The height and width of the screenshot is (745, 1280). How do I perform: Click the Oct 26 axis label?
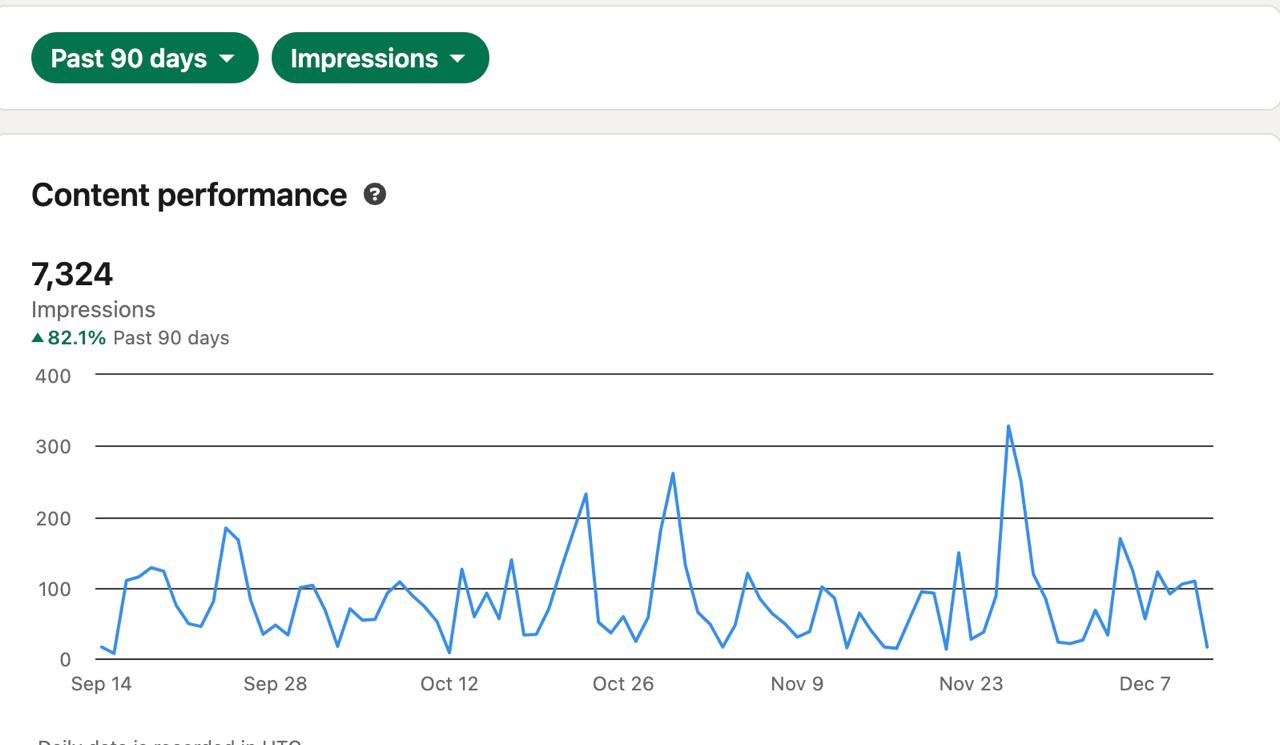pos(623,684)
